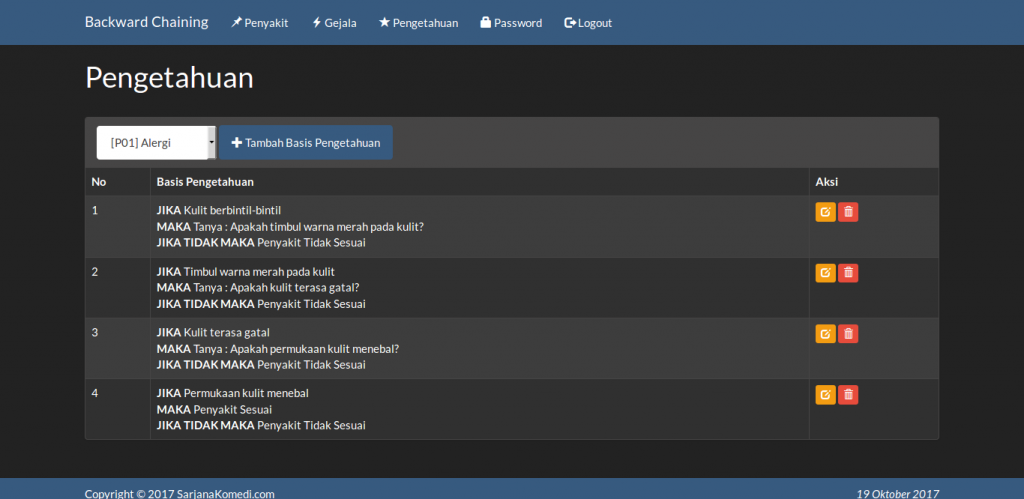
Task: Go to the Gejala page
Action: point(334,23)
